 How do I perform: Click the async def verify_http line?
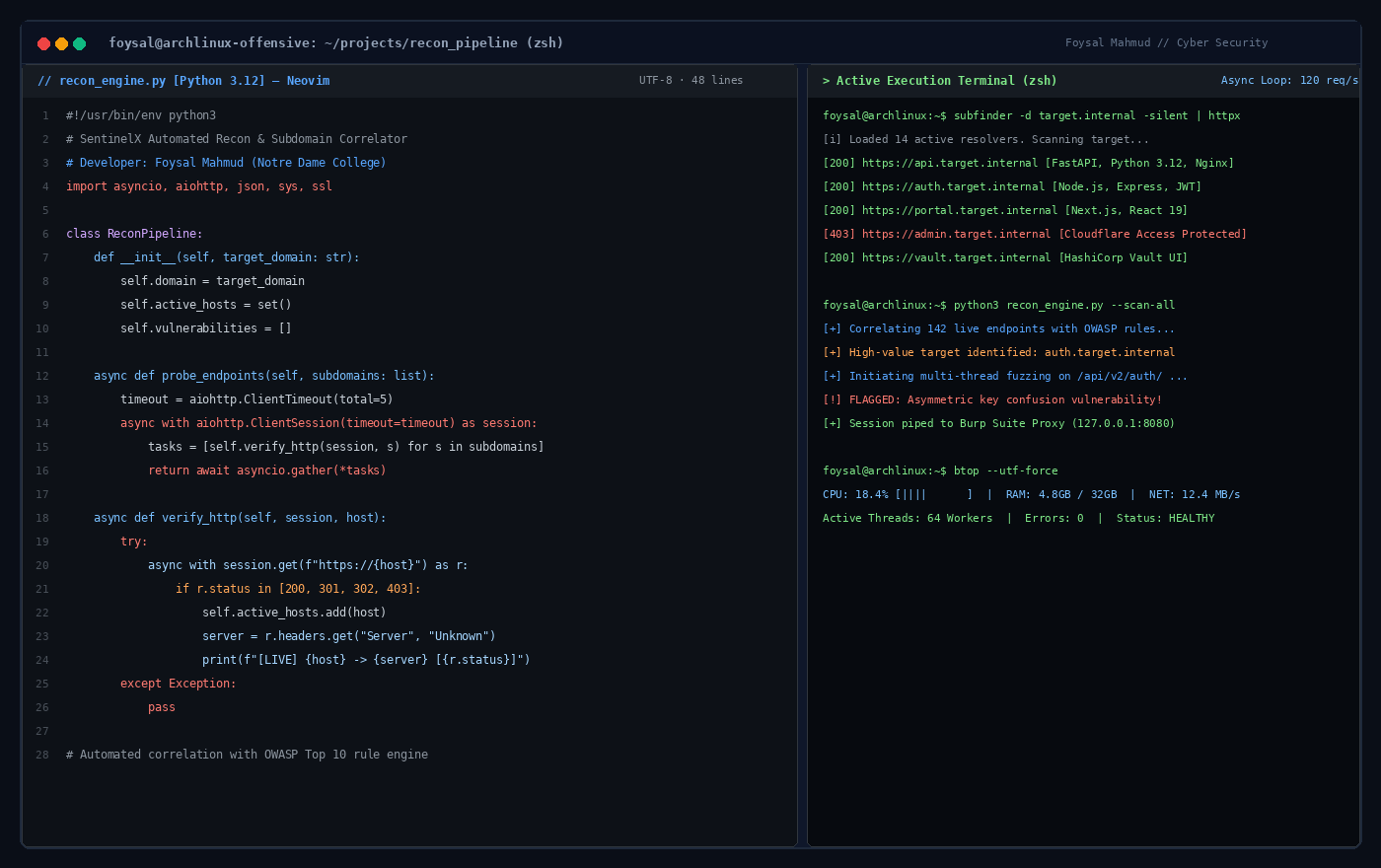point(240,518)
